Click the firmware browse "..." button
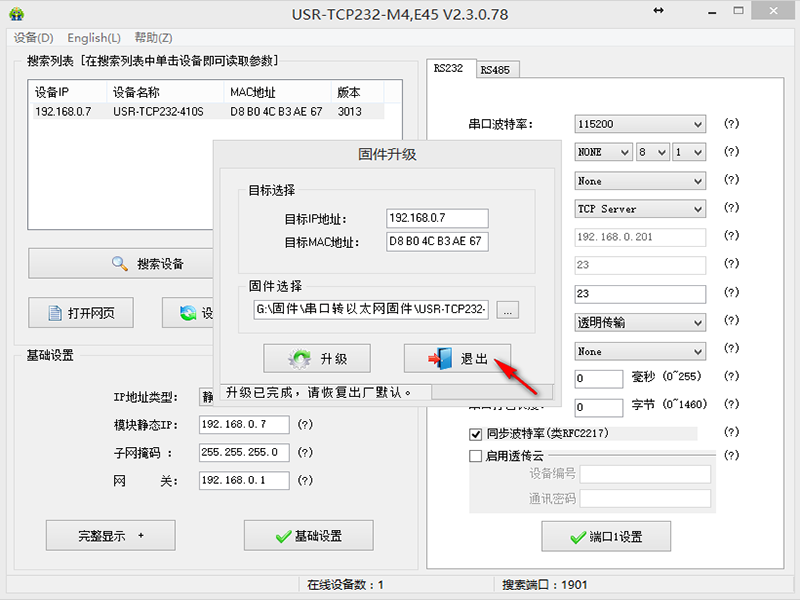This screenshot has width=800, height=600. click(508, 310)
